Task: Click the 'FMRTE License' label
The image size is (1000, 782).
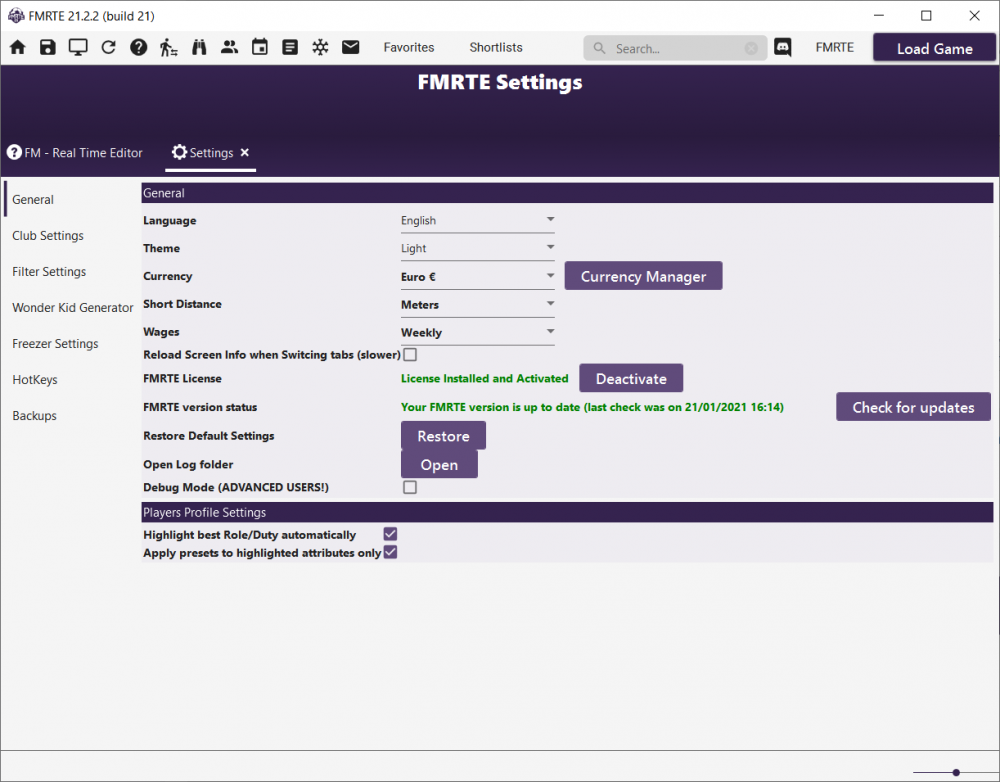Action: click(x=182, y=378)
